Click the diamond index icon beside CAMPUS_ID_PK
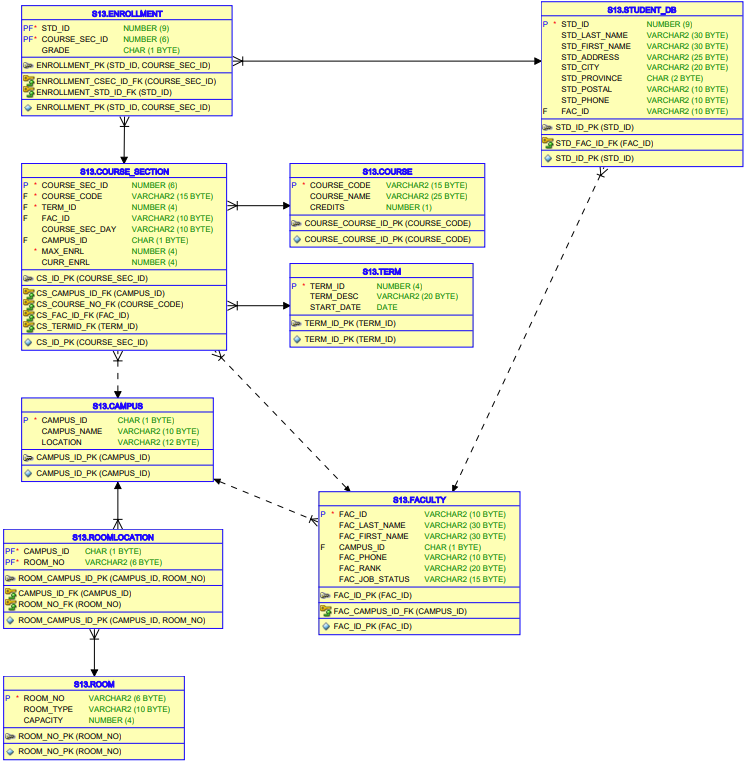Image resolution: width=747 pixels, height=762 pixels. (x=28, y=473)
